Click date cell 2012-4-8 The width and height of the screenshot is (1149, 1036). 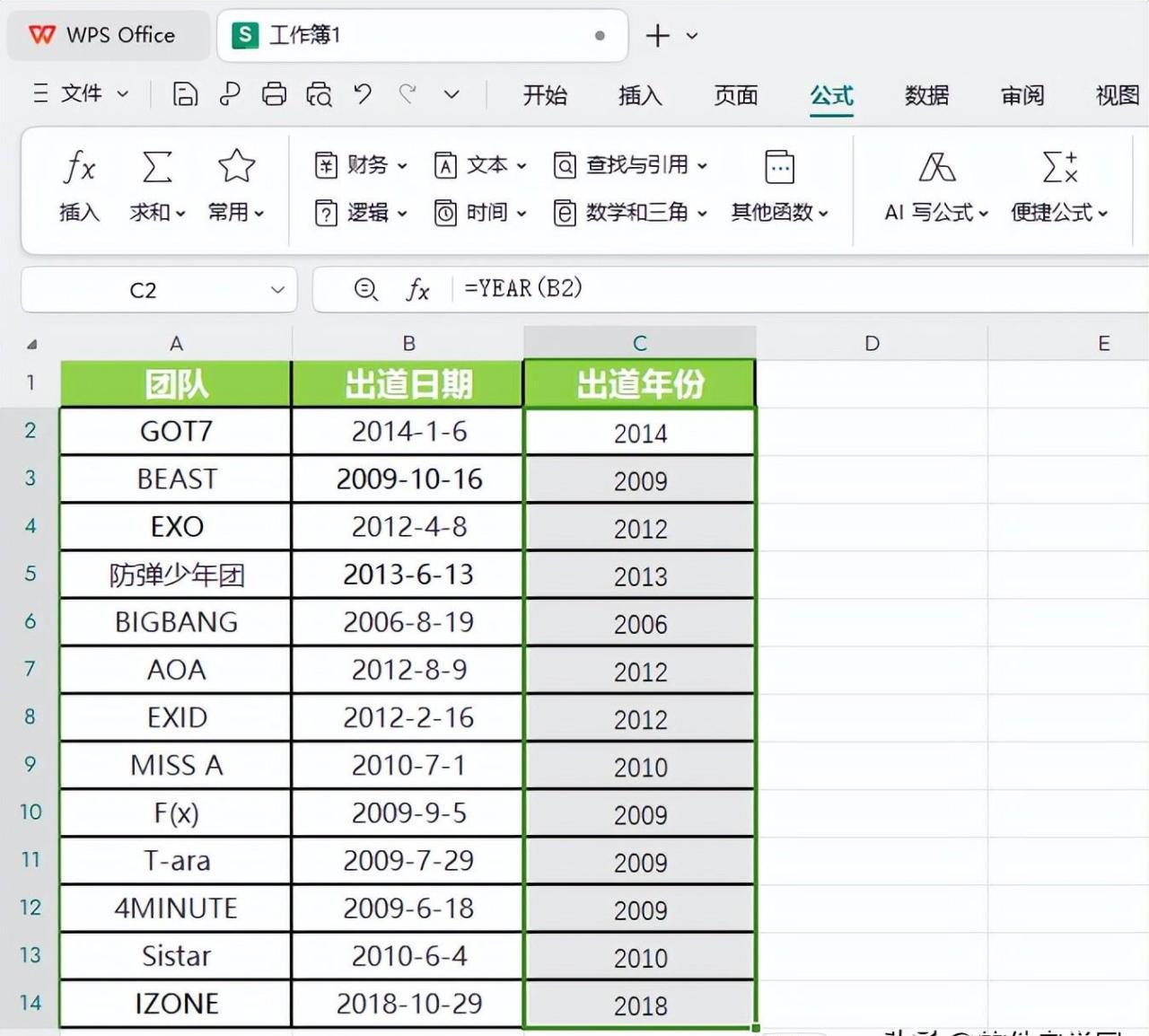click(x=408, y=527)
